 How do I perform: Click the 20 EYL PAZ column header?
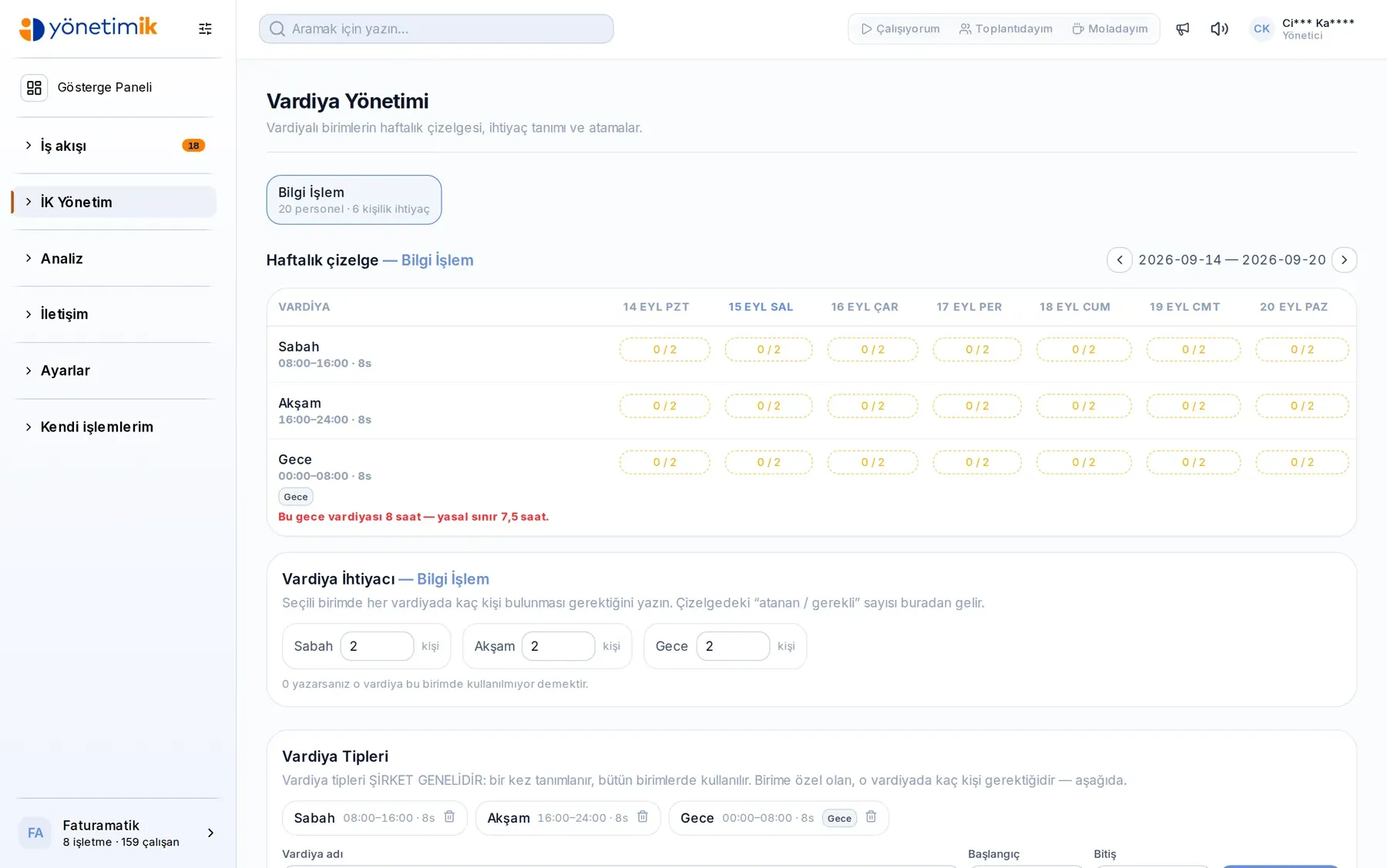coord(1294,307)
